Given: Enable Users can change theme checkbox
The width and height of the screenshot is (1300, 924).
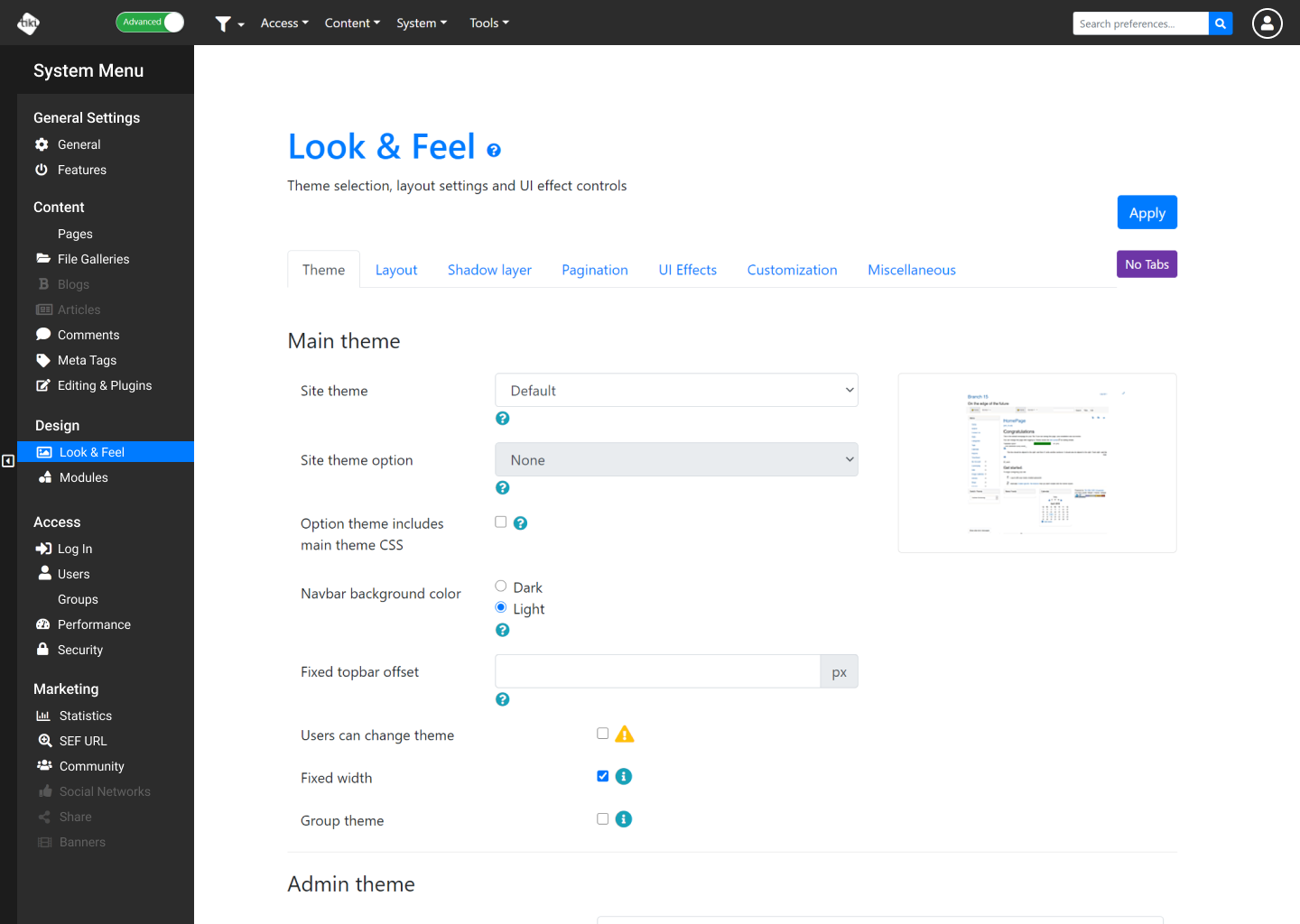Looking at the screenshot, I should [603, 734].
